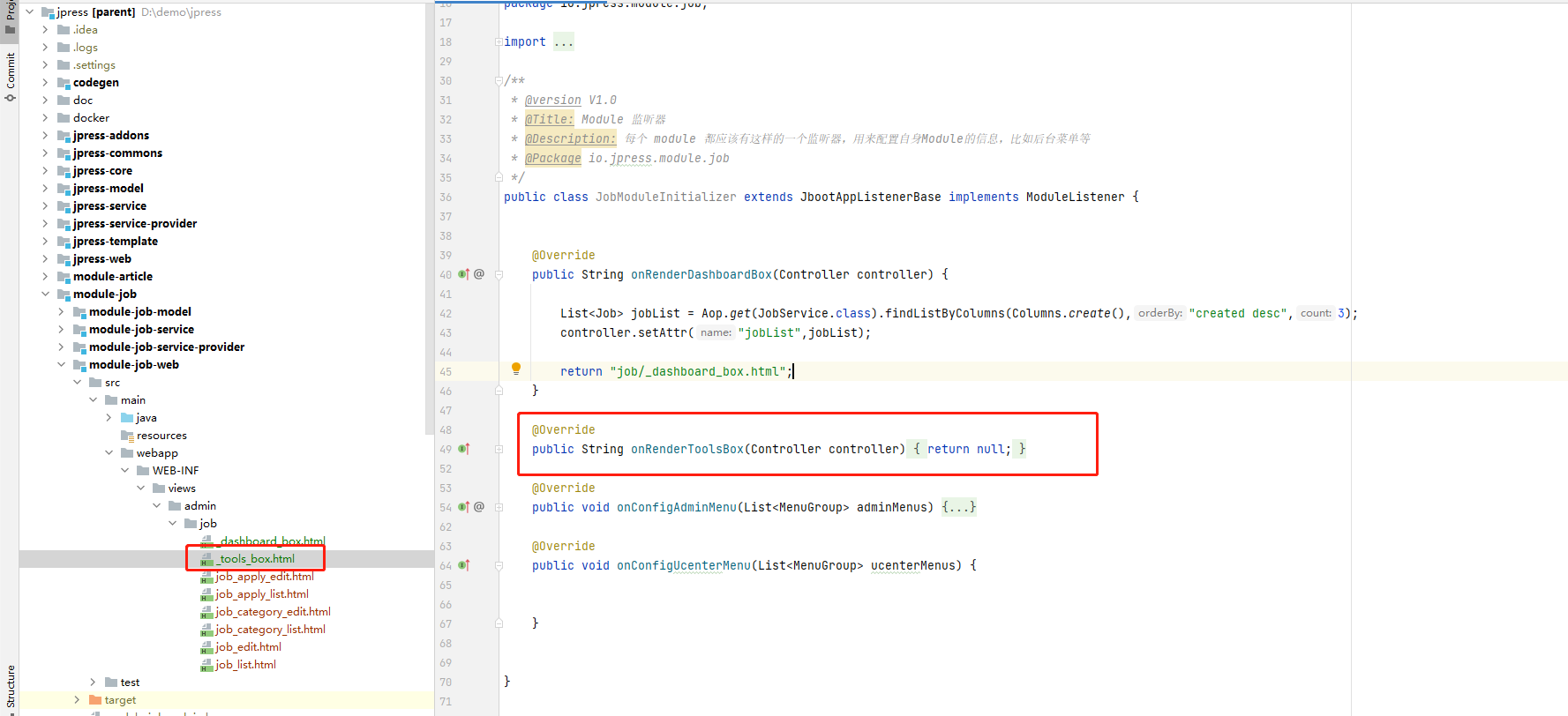The height and width of the screenshot is (716, 1568).
Task: Select _dashboard_box.html file
Action: point(271,541)
